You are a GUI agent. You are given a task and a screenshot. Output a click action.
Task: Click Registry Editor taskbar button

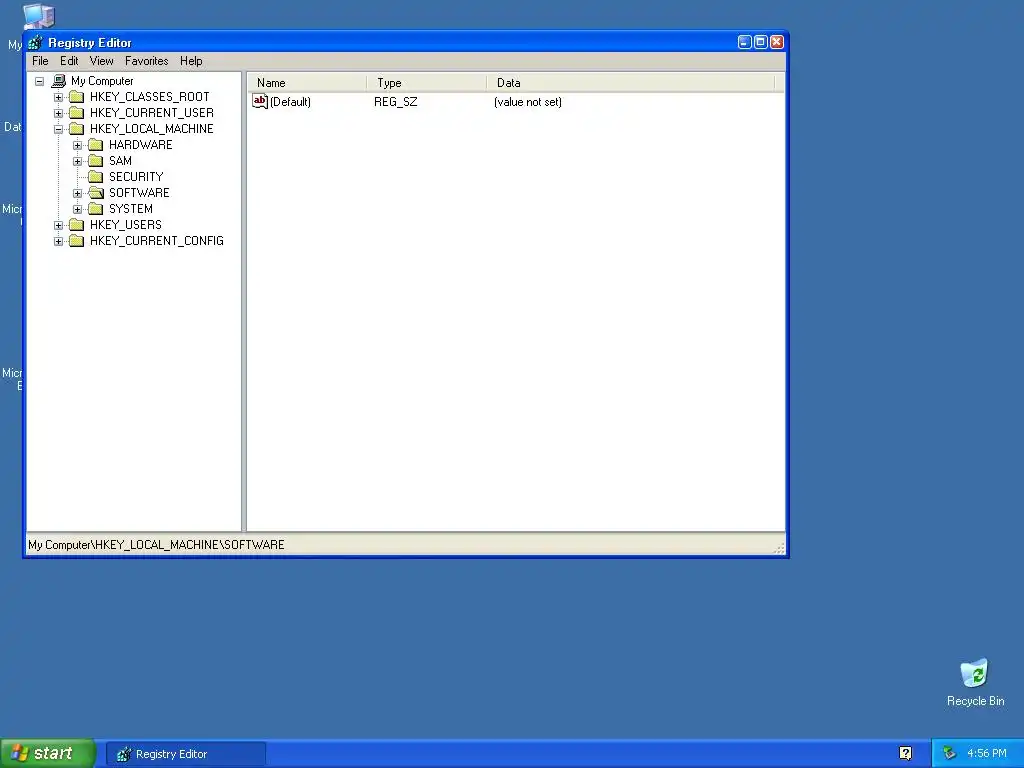tap(186, 754)
